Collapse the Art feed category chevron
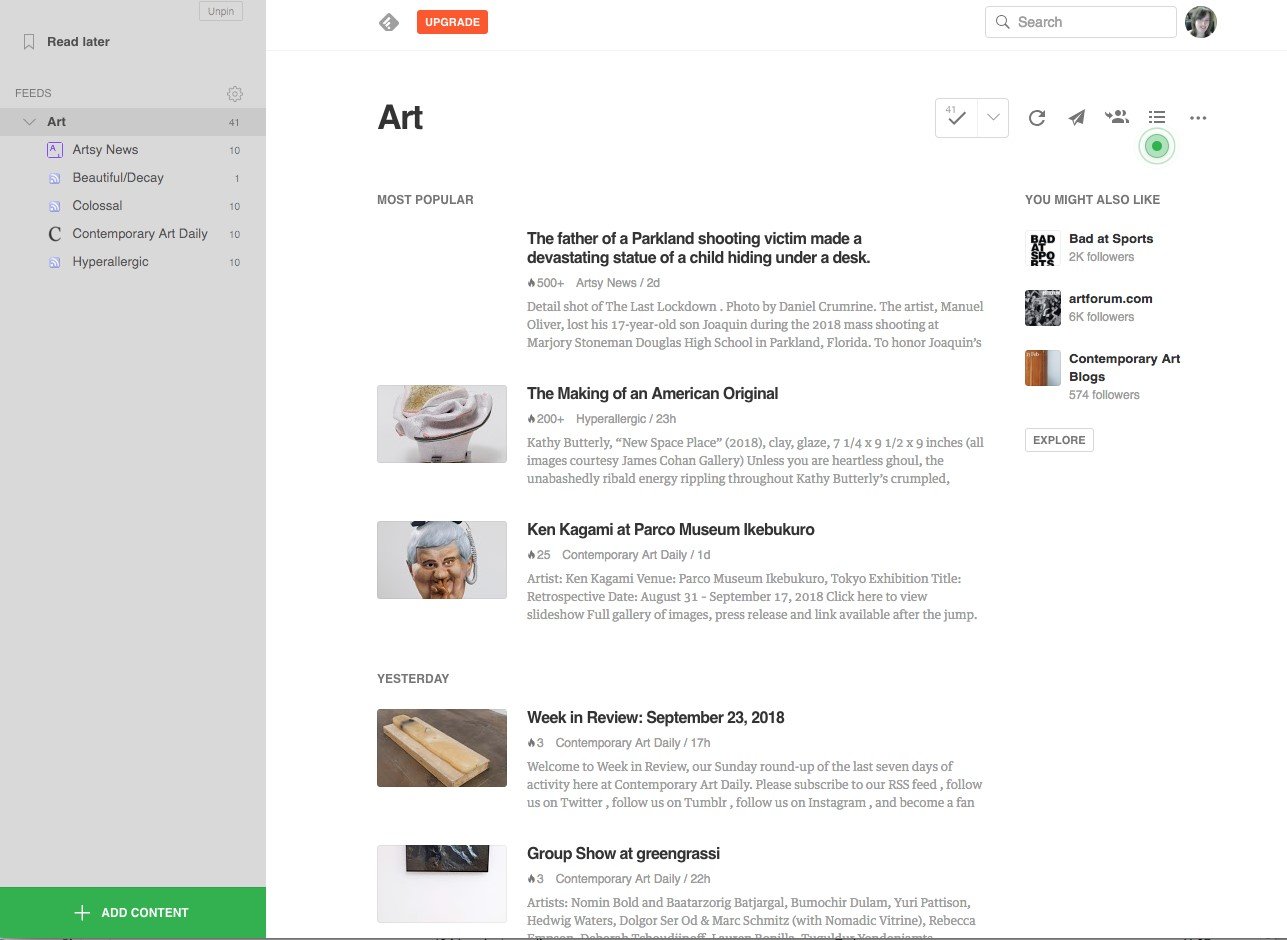1287x940 pixels. tap(29, 122)
